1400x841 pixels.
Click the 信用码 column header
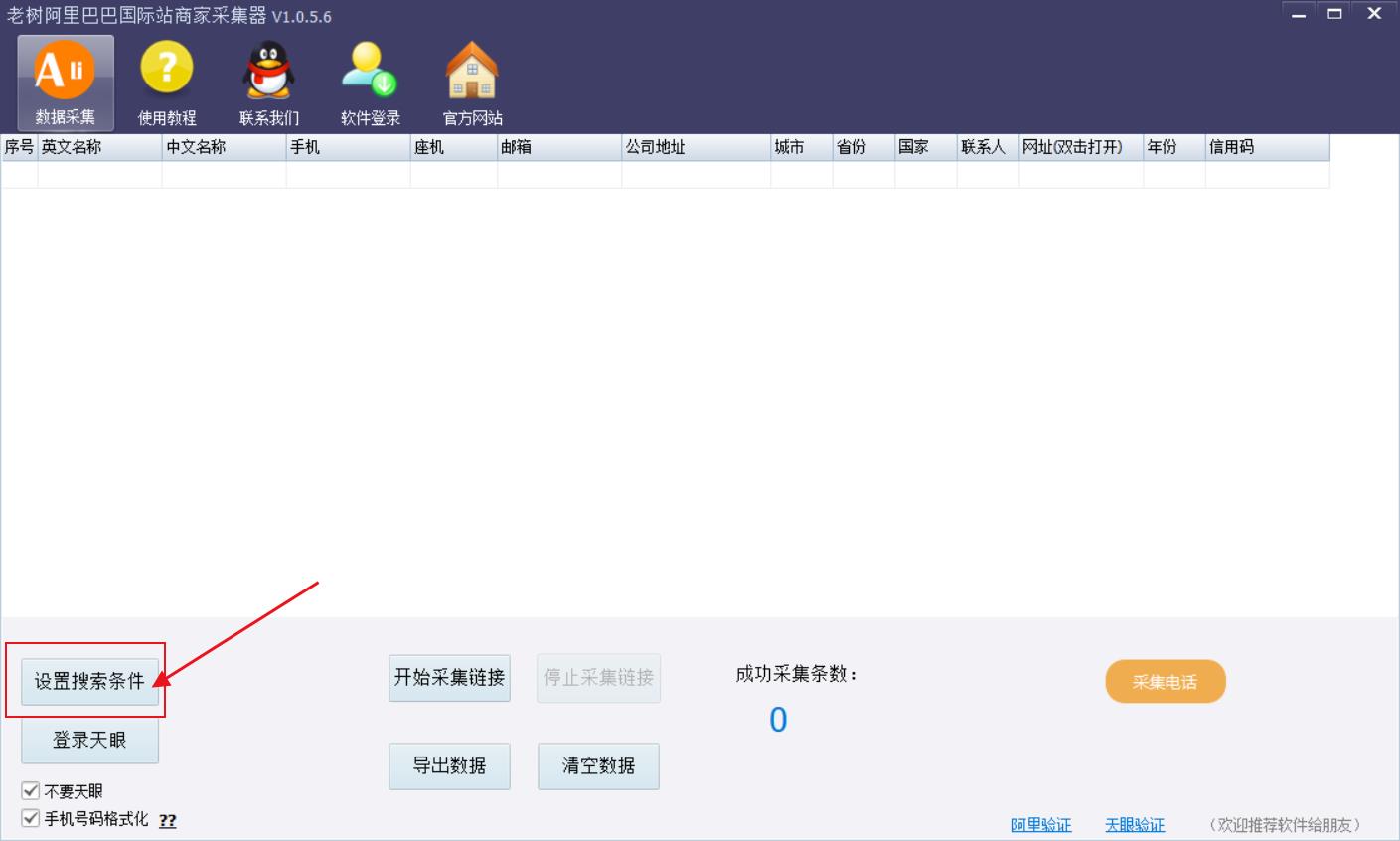(1267, 147)
